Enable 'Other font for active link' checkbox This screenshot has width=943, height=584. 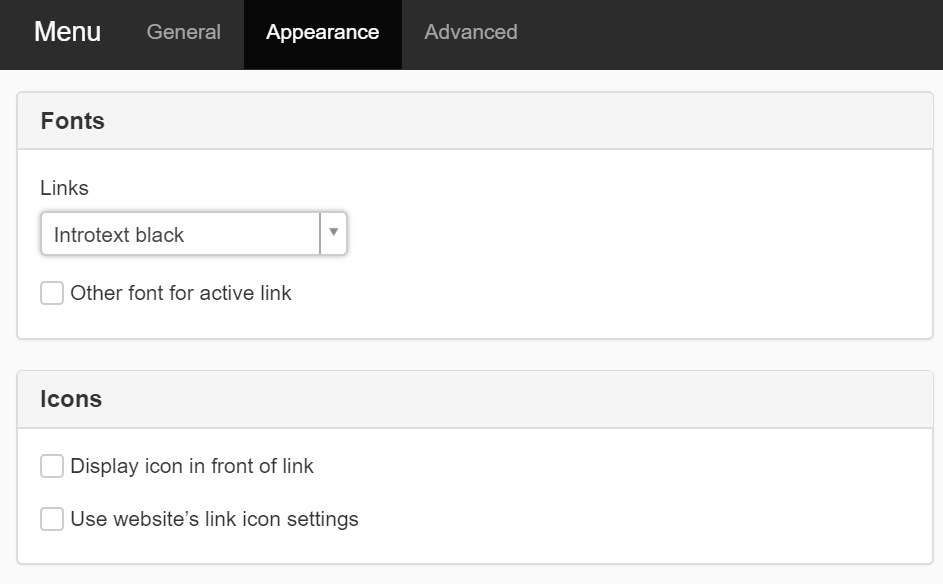[x=52, y=293]
